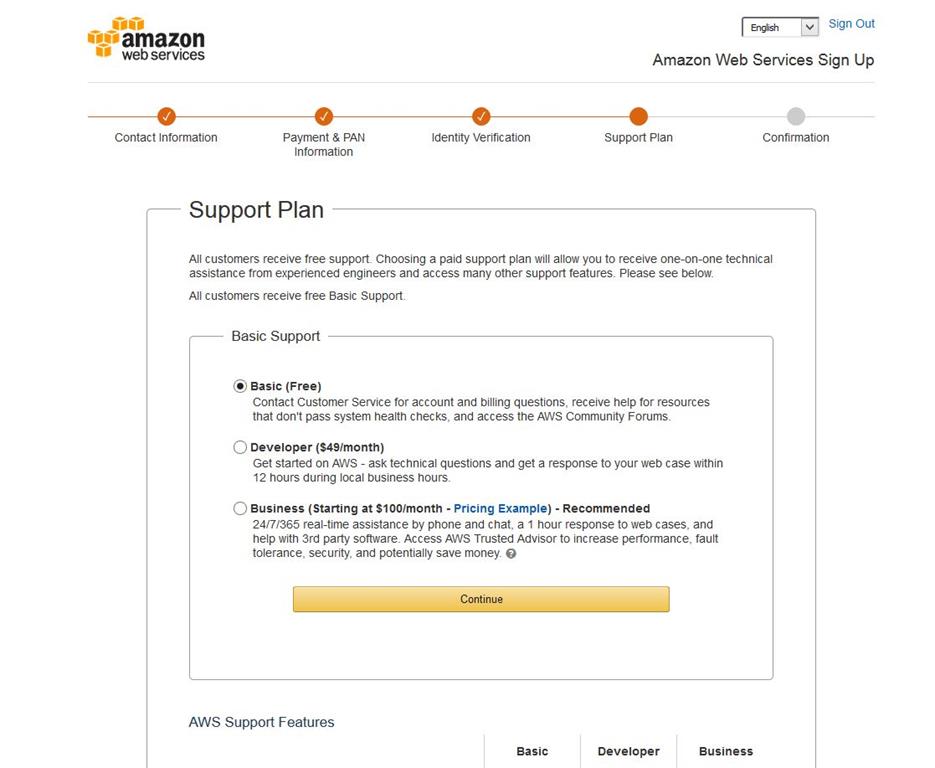Image resolution: width=935 pixels, height=768 pixels.
Task: Click the Contact Information step label
Action: 165,137
